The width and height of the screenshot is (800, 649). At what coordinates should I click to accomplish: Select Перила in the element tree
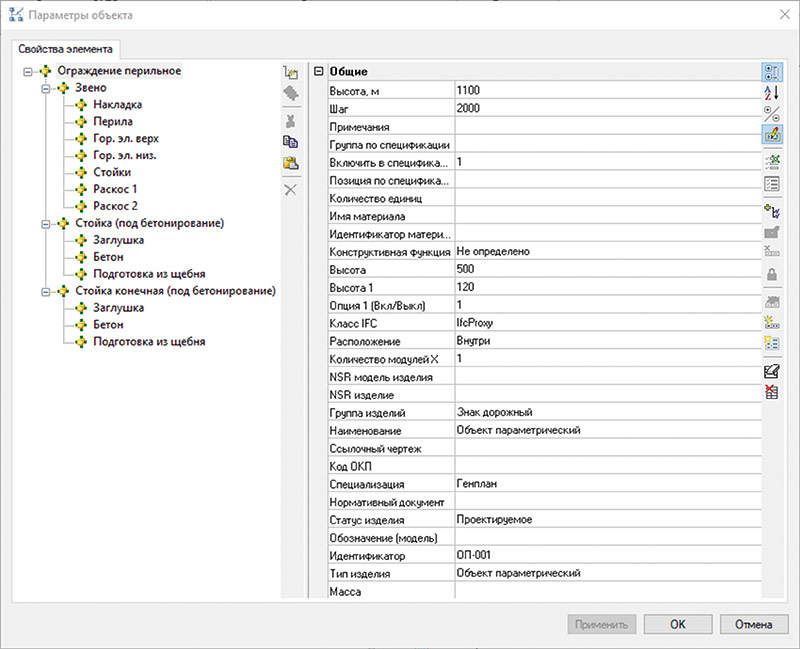(113, 121)
